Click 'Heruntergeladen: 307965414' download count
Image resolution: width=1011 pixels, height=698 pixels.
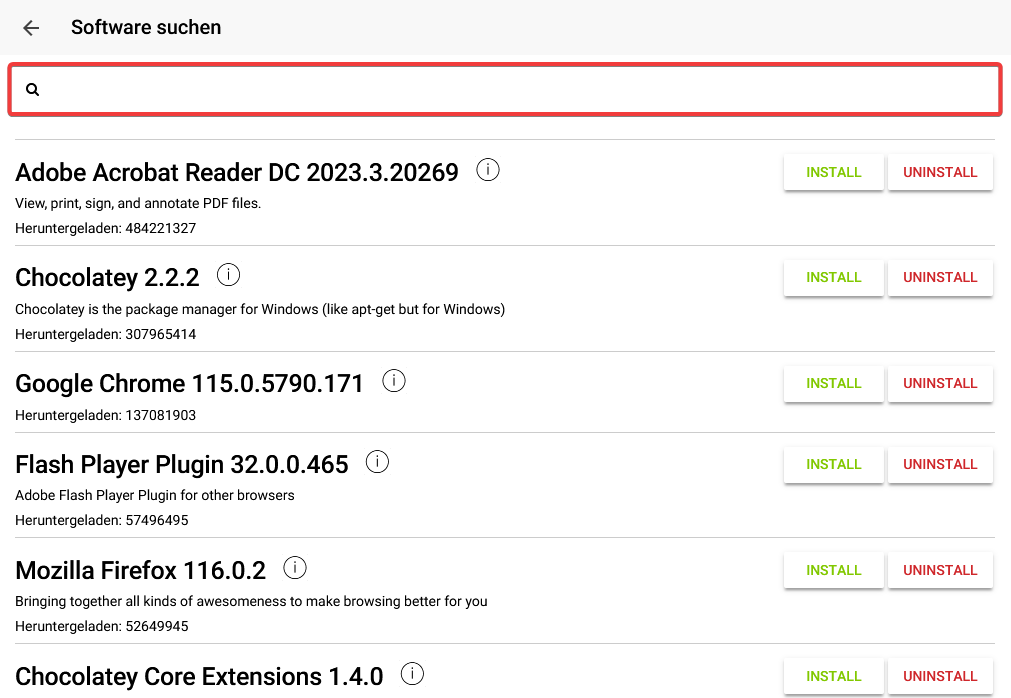point(106,334)
